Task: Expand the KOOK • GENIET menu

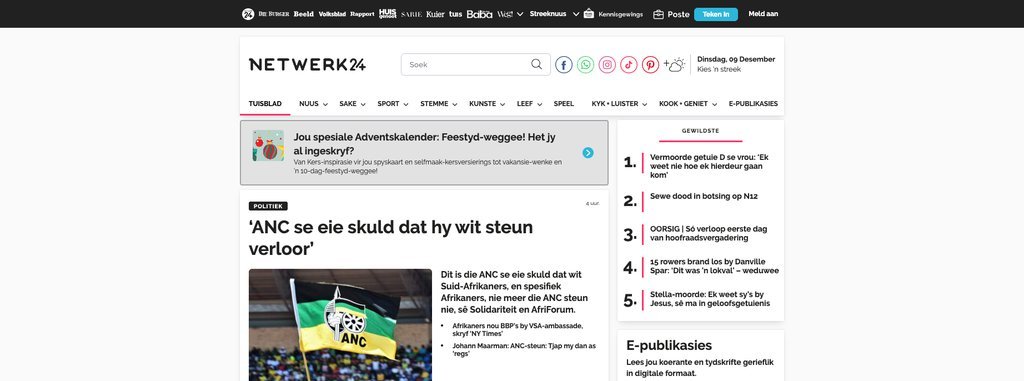Action: click(688, 104)
